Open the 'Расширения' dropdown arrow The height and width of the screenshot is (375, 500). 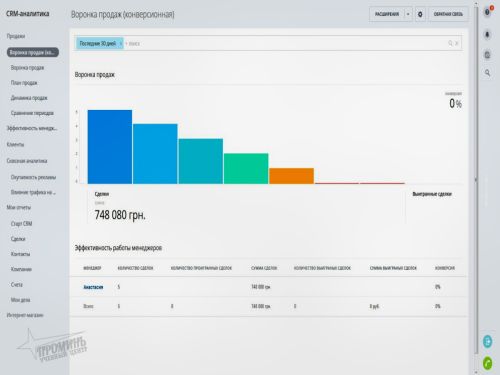[x=408, y=14]
